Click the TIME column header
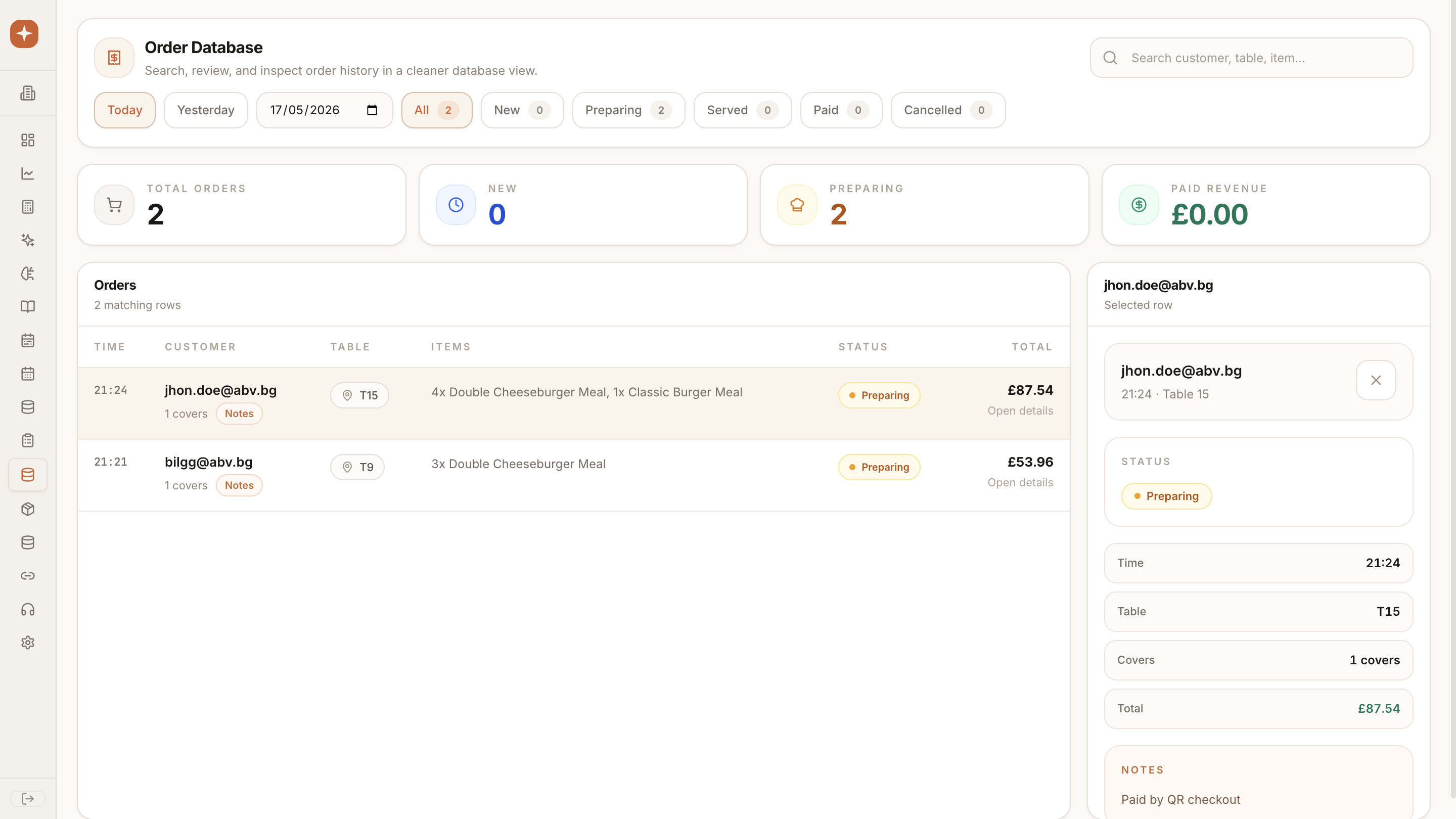The height and width of the screenshot is (819, 1456). pyautogui.click(x=110, y=347)
